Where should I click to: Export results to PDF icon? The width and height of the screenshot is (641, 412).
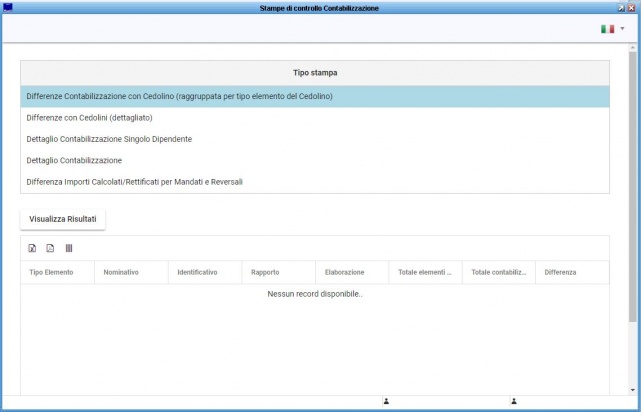pos(50,248)
